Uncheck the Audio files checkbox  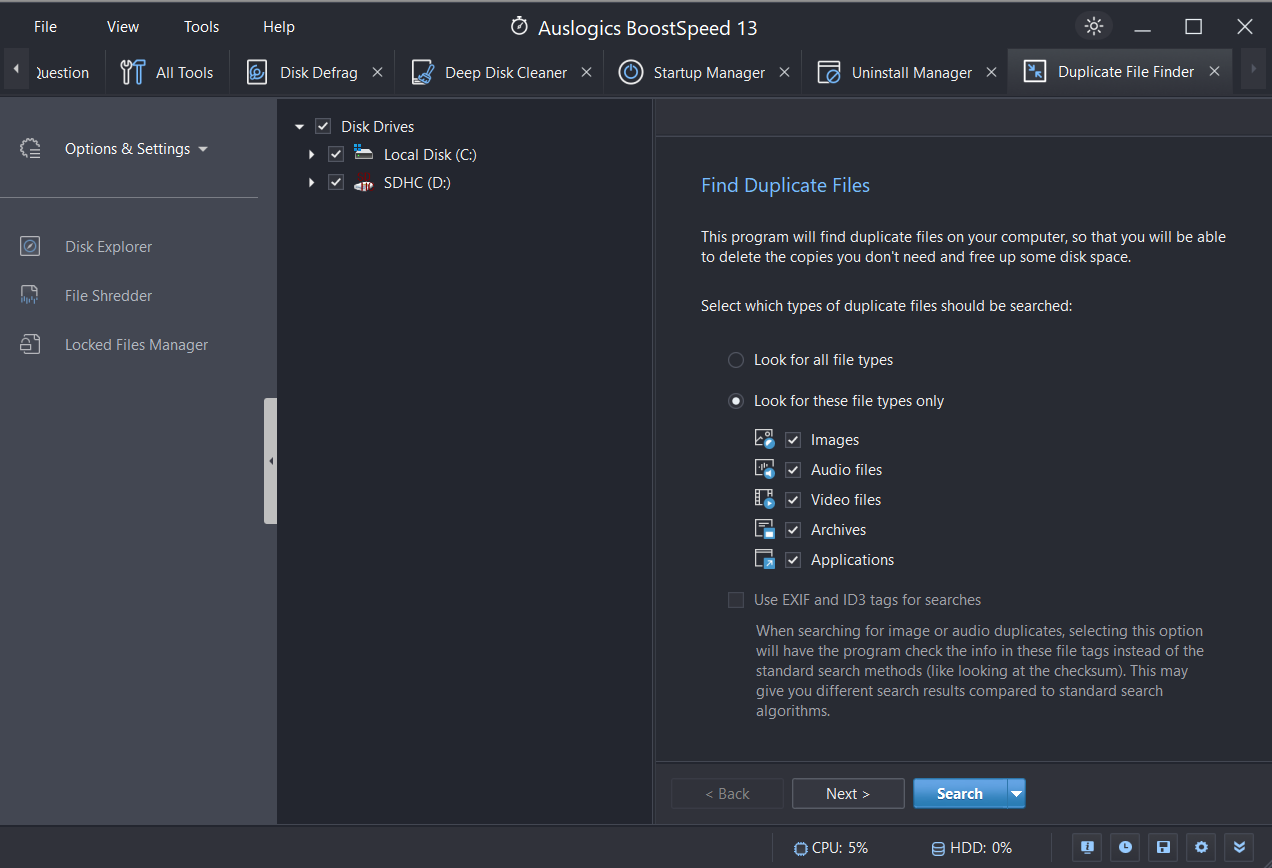(x=793, y=470)
